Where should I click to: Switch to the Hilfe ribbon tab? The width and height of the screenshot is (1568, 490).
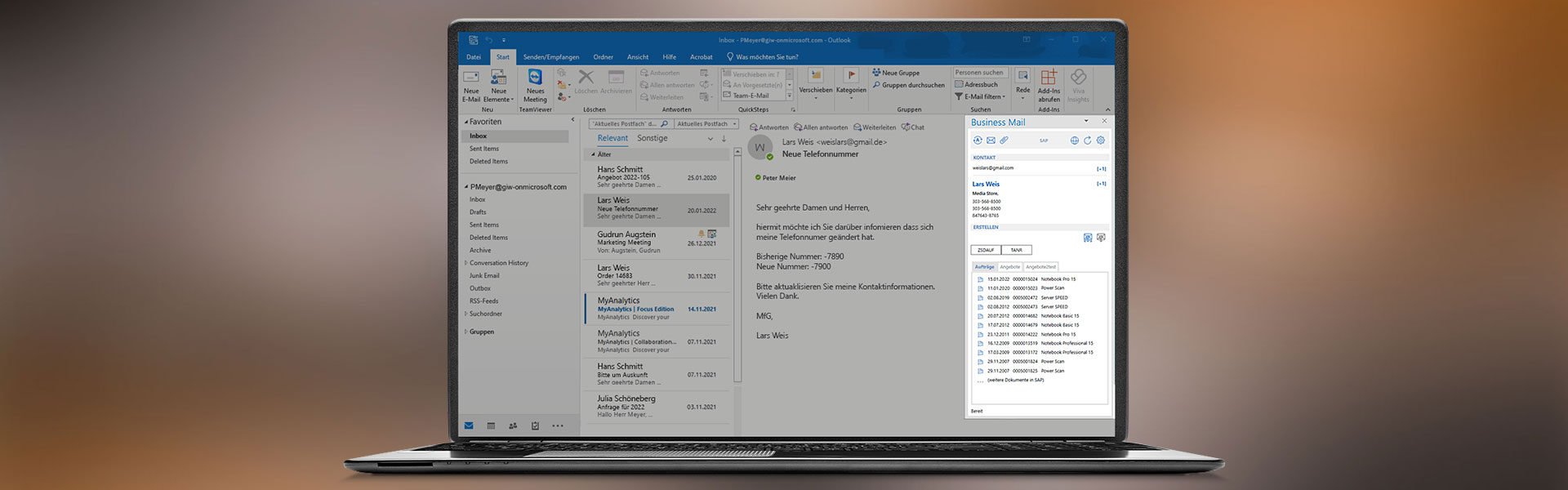[669, 57]
